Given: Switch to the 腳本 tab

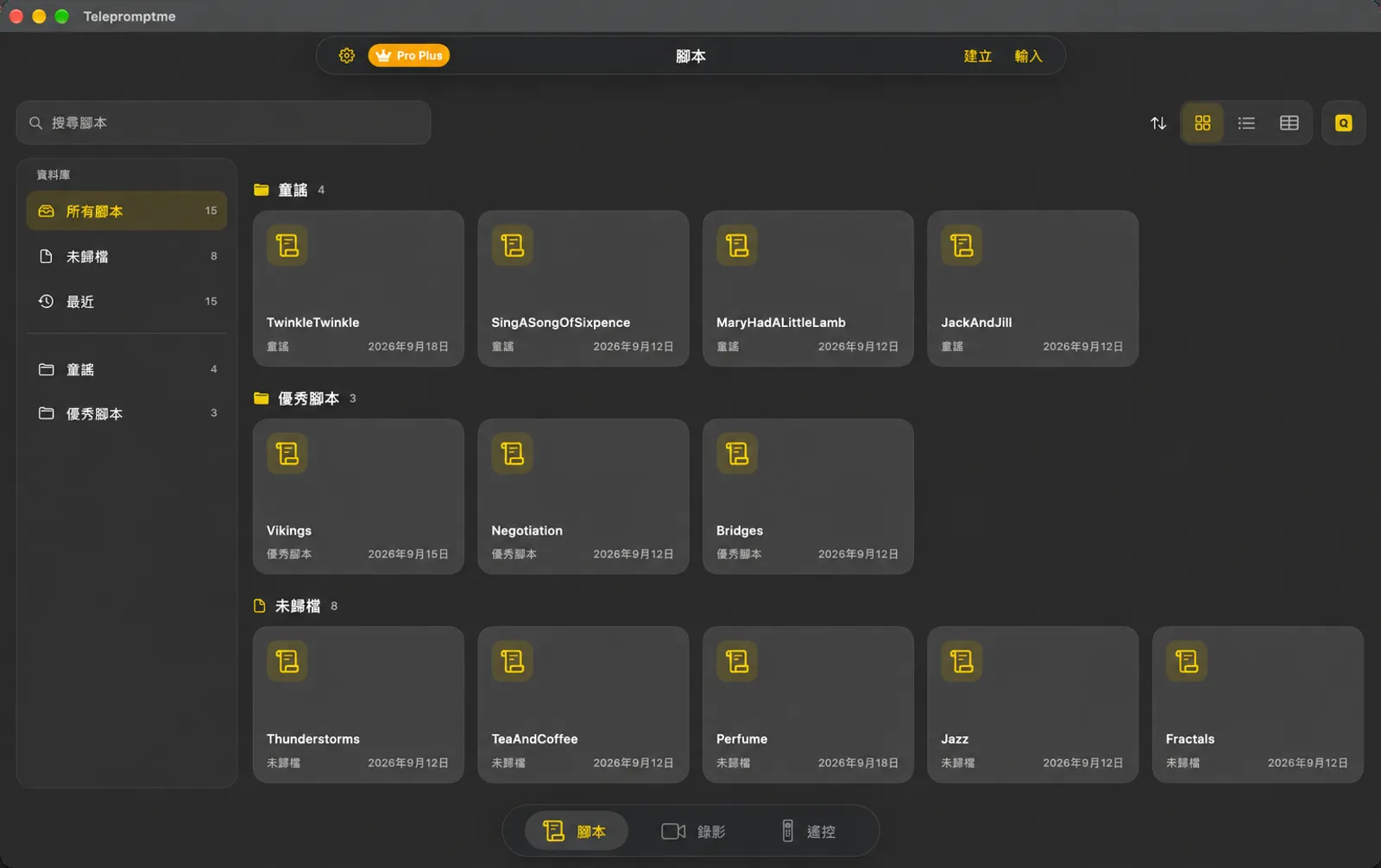Looking at the screenshot, I should point(576,831).
